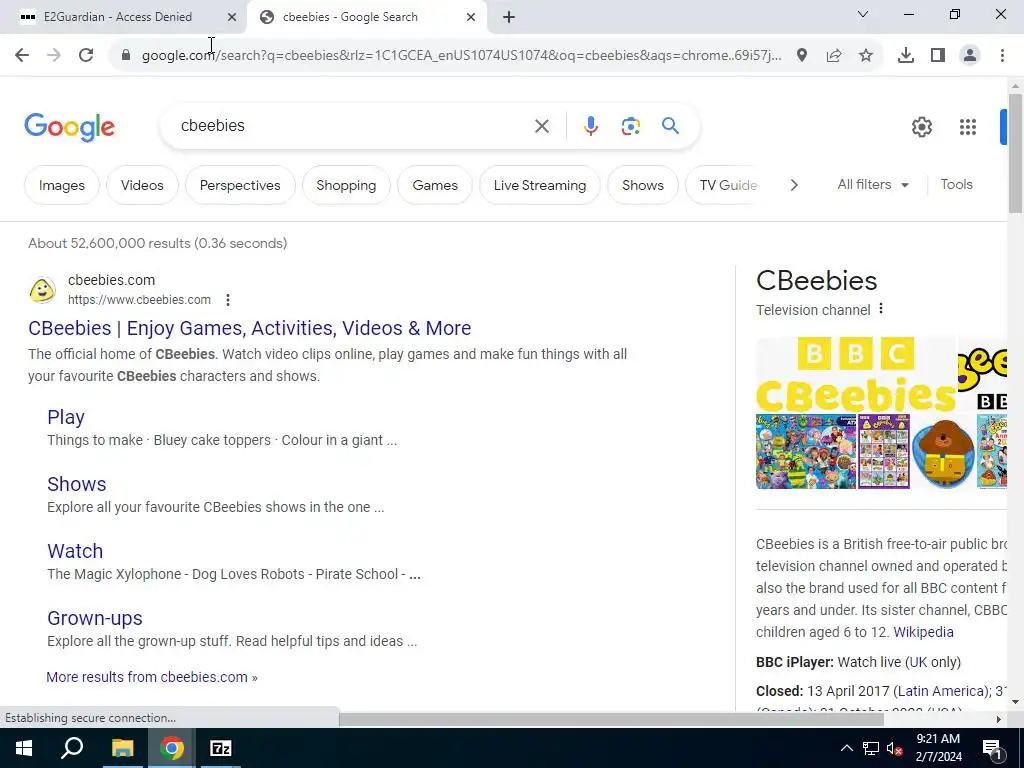The width and height of the screenshot is (1024, 768).
Task: Show more filter chips with right chevron
Action: tap(794, 185)
